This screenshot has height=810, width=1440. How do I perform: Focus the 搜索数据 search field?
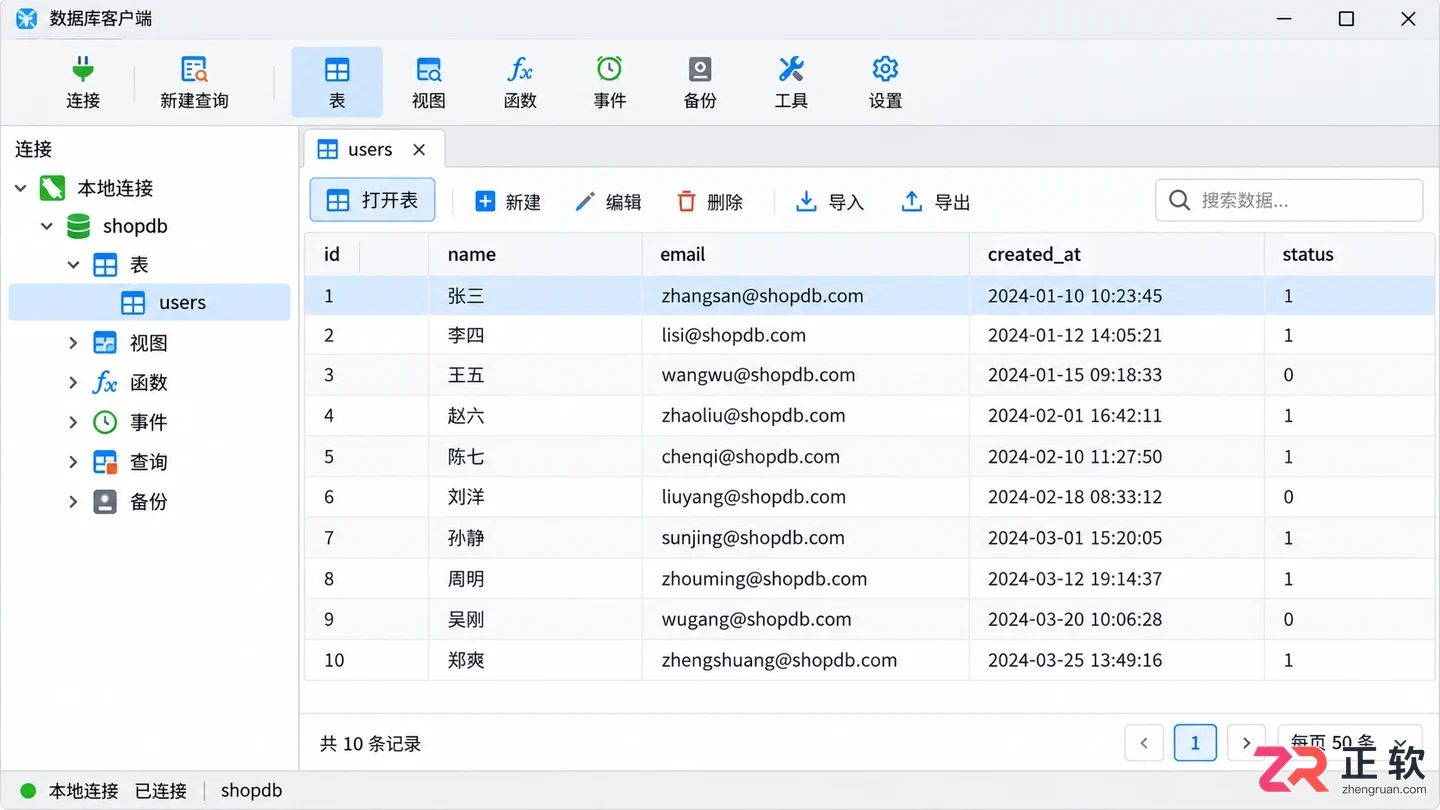1289,200
